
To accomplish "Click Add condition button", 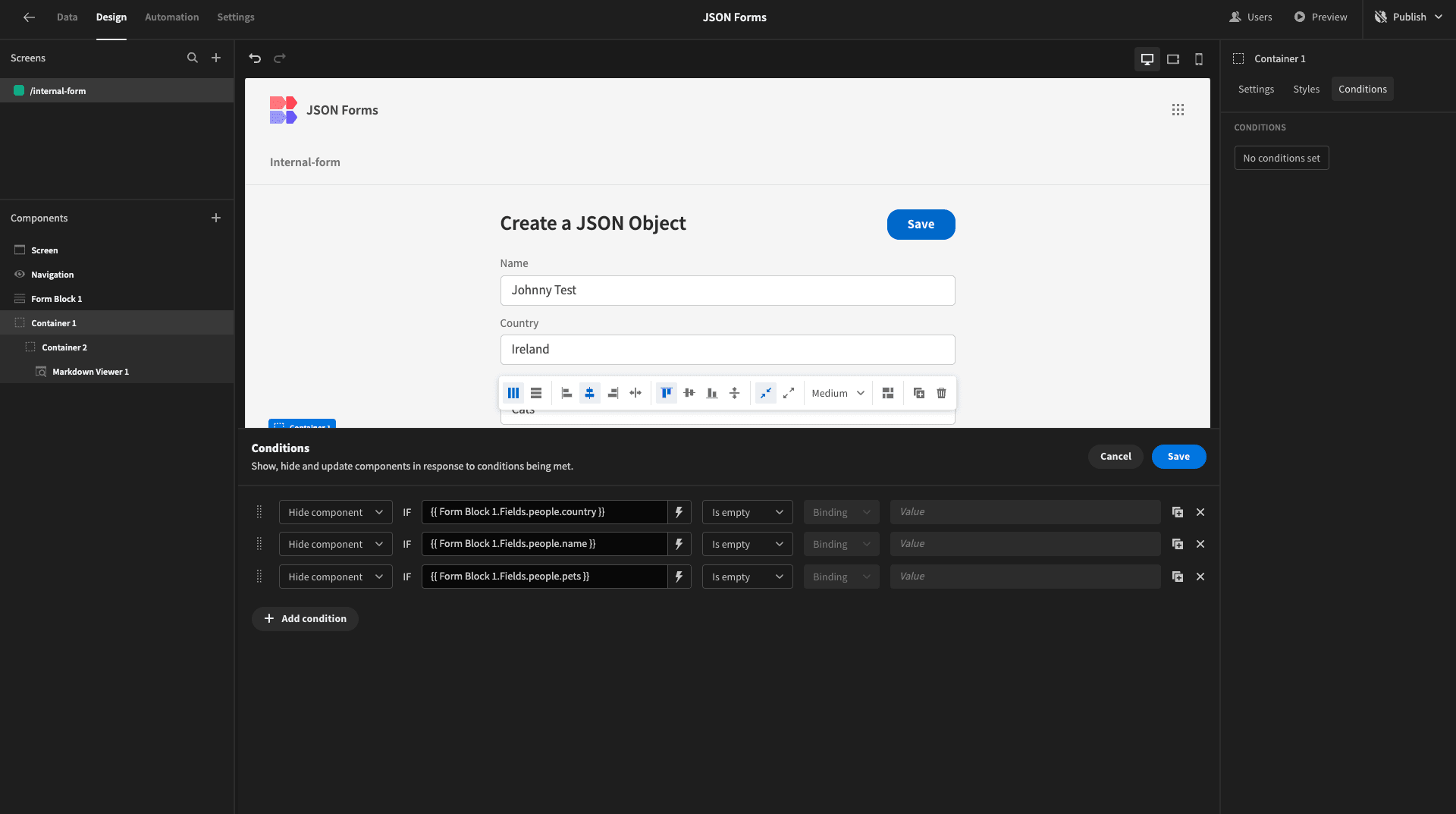I will coord(305,618).
